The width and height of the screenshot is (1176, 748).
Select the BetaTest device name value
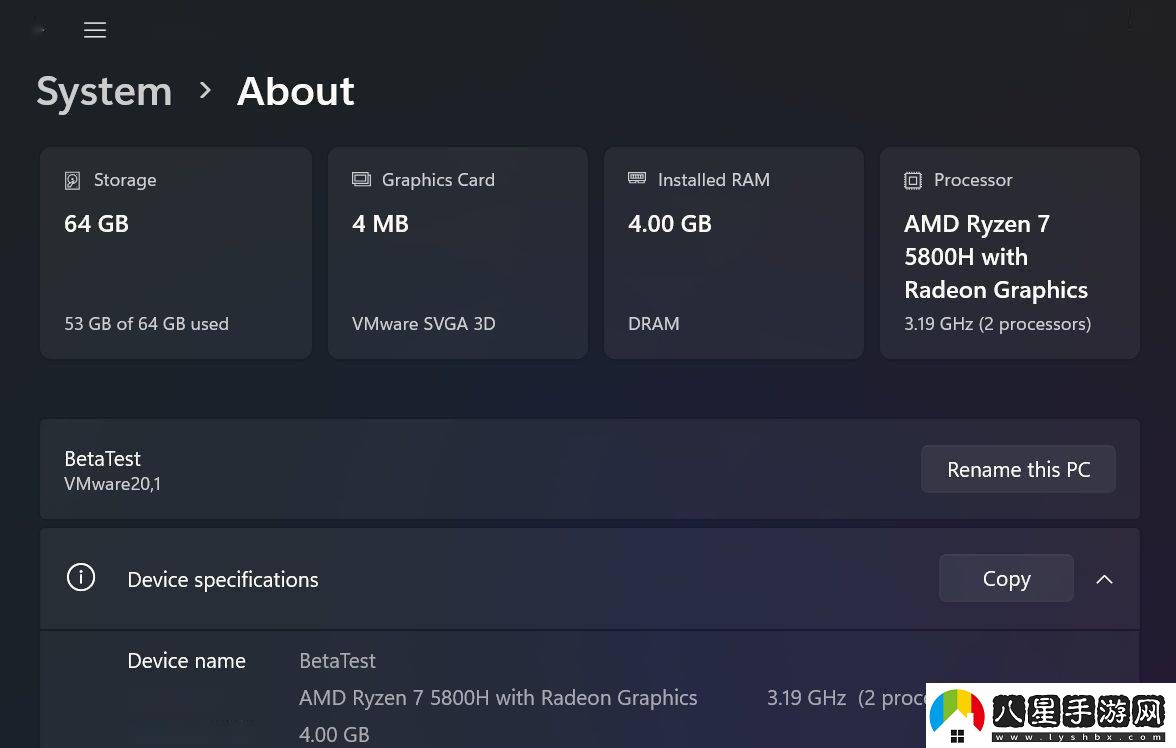click(338, 661)
